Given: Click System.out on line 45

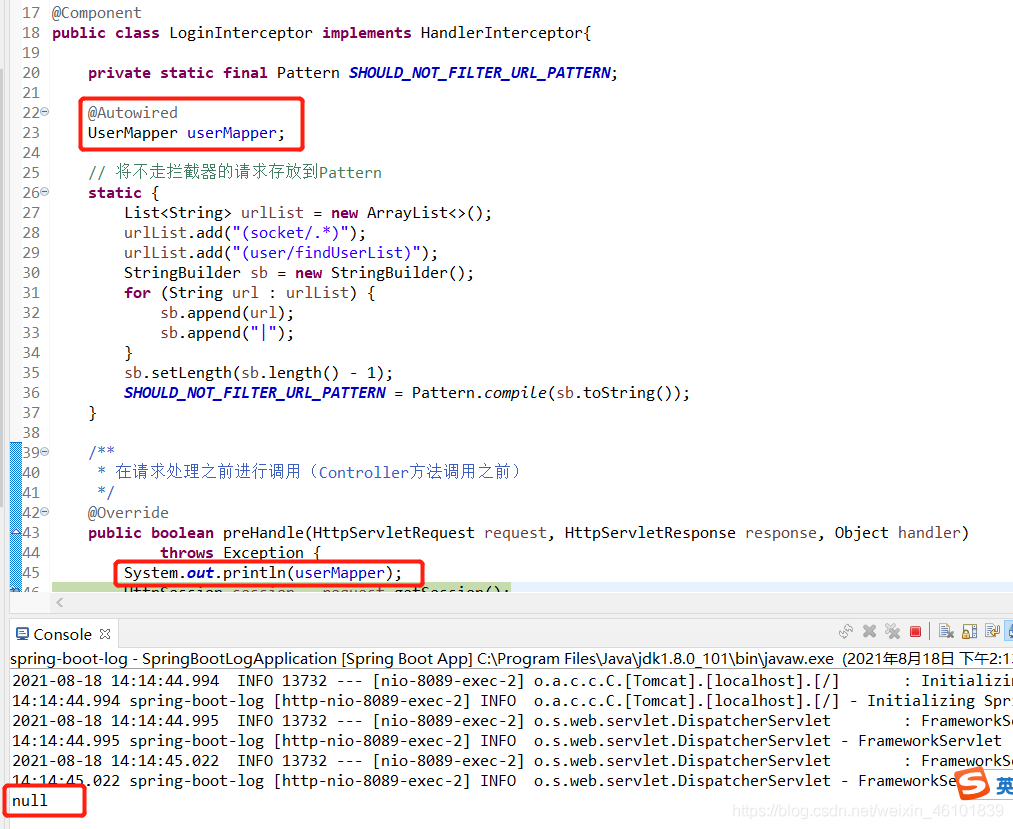Looking at the screenshot, I should click(x=169, y=573).
